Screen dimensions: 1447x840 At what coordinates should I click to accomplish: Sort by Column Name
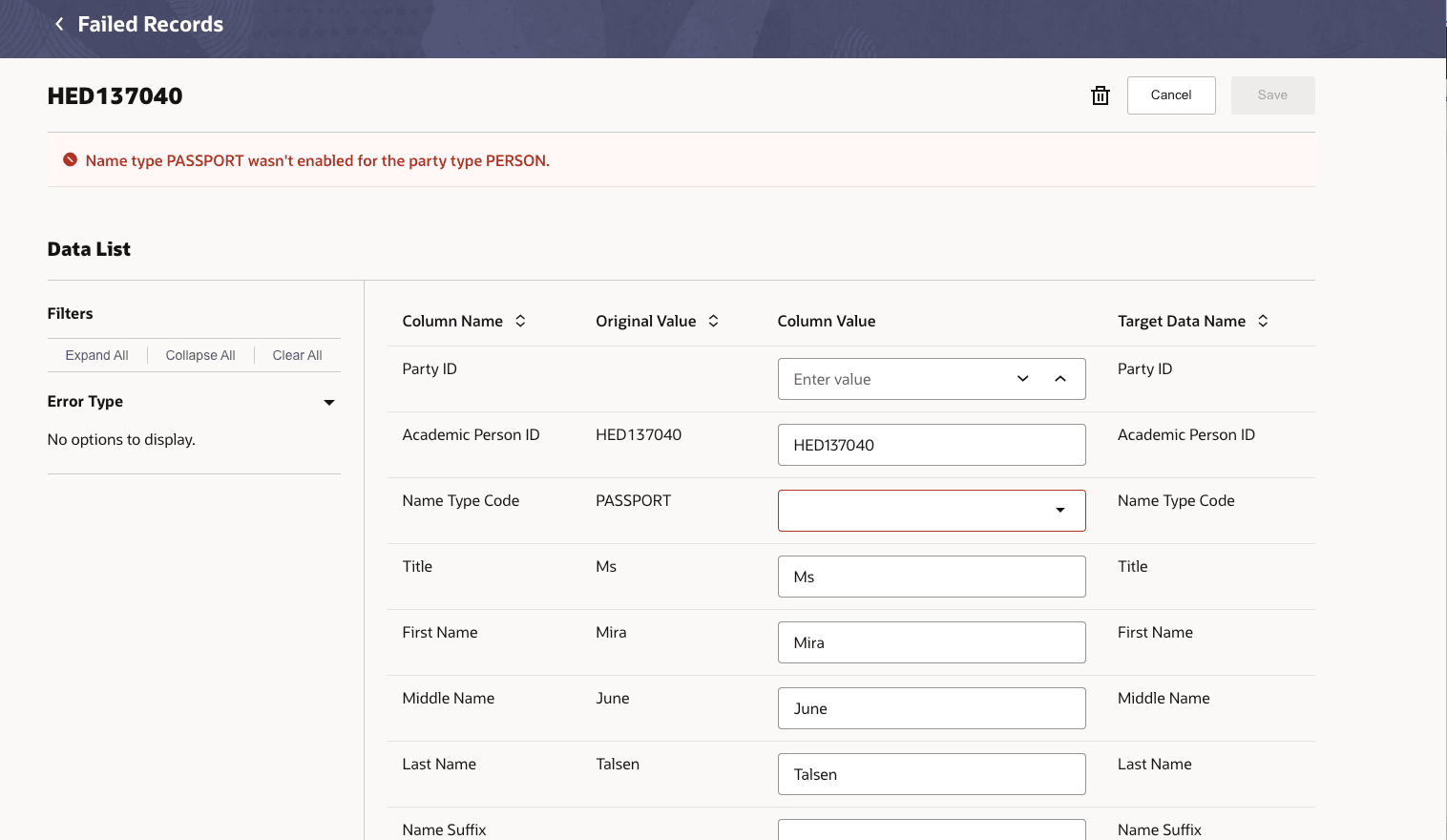pyautogui.click(x=520, y=321)
